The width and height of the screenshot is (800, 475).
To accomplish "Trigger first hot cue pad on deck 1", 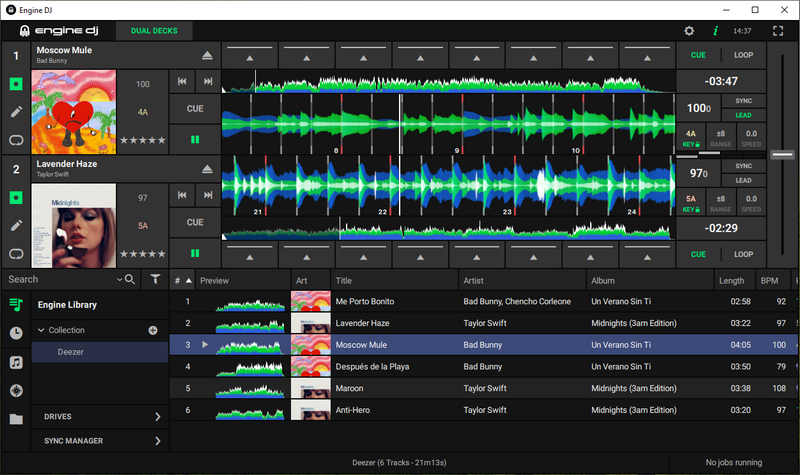I will (x=249, y=55).
